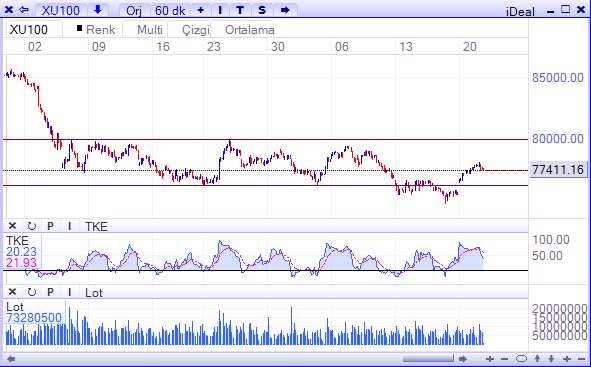Viewport: 591px width, 367px height.
Task: Click the up-arrow icon in the bottom bar
Action: point(537,359)
